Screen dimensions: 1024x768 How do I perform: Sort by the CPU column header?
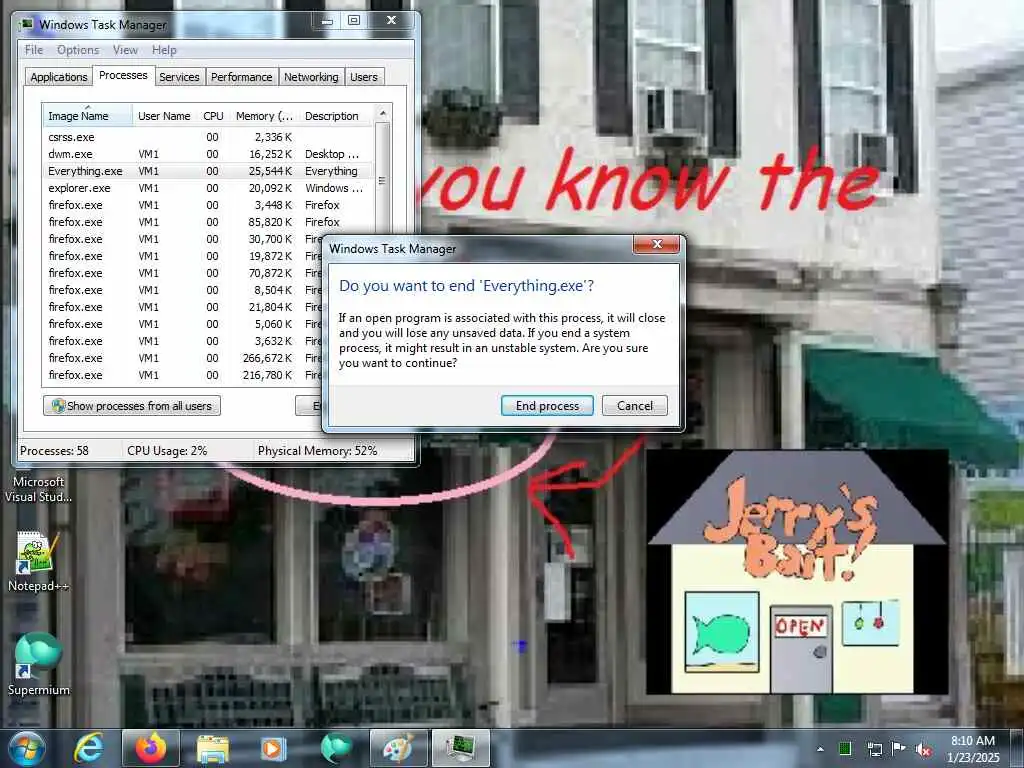click(213, 116)
